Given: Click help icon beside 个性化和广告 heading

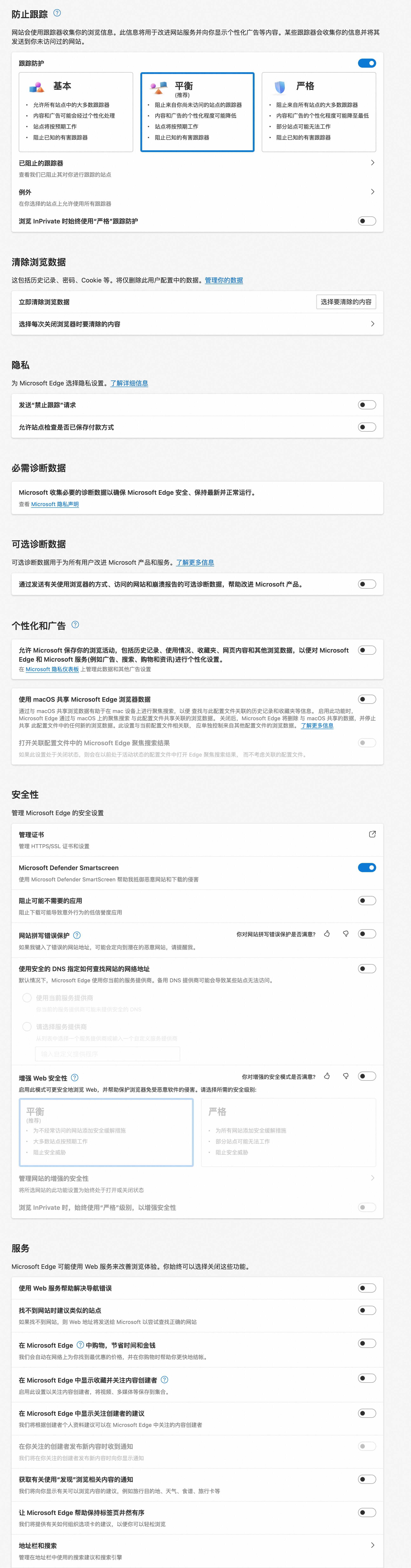Looking at the screenshot, I should click(x=75, y=625).
